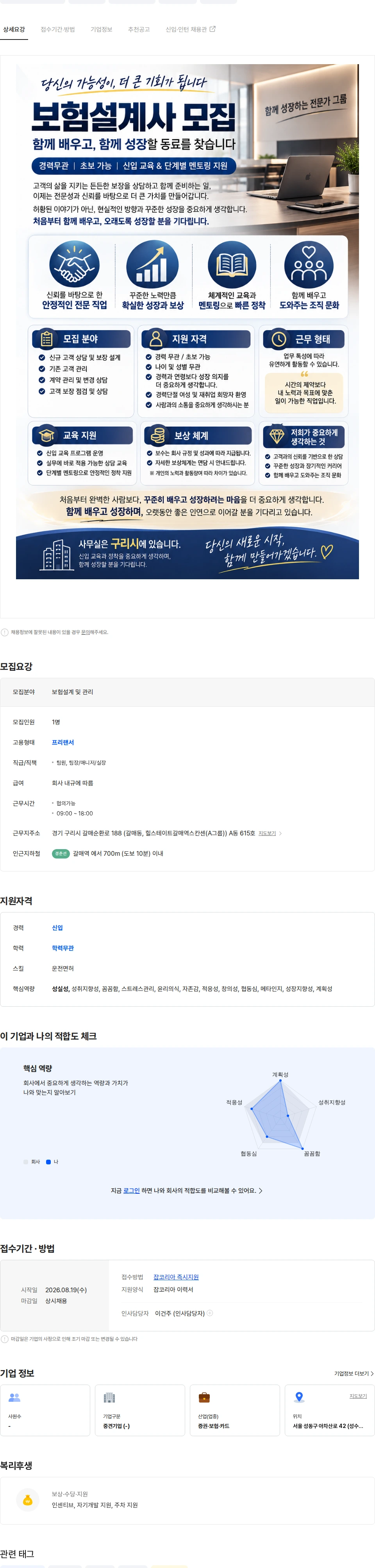
Task: Click the 2026.08.19(수) start date
Action: tap(66, 1290)
